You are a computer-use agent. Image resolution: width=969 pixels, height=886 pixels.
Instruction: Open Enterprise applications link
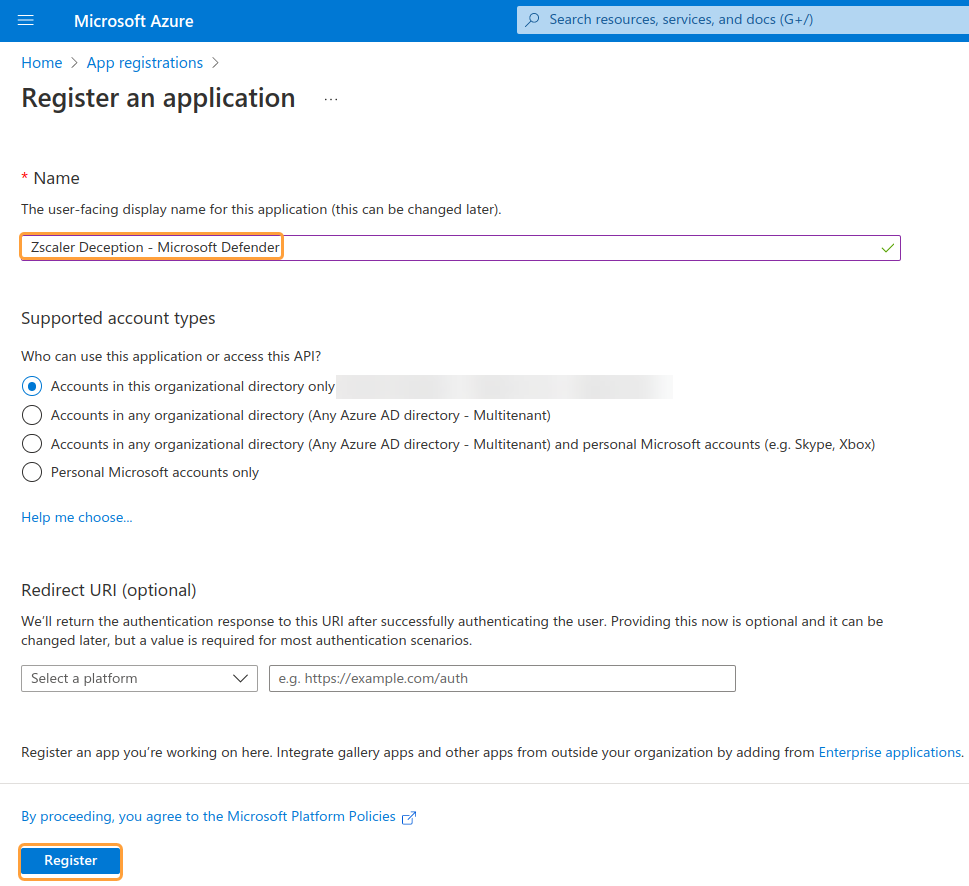coord(889,752)
